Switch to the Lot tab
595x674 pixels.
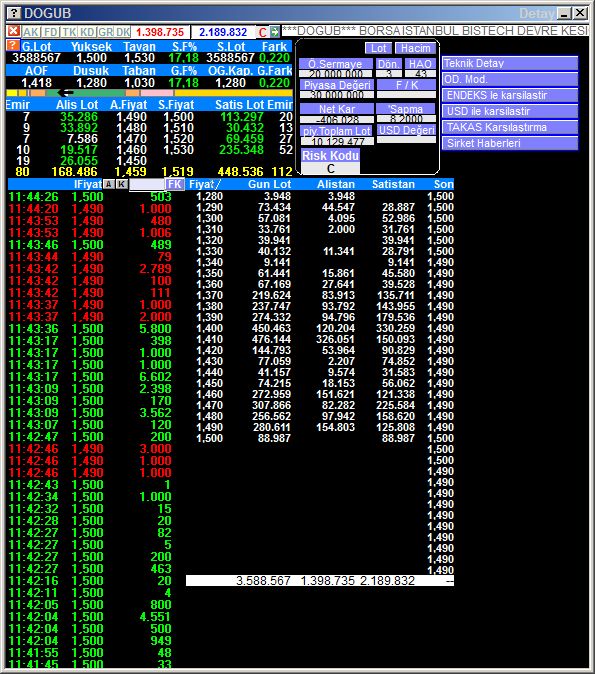378,48
